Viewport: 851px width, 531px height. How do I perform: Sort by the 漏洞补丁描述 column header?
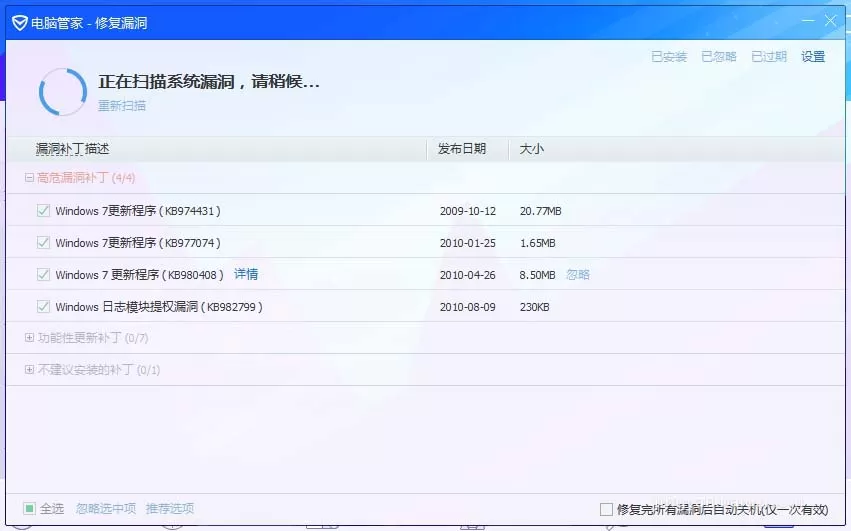coord(73,149)
